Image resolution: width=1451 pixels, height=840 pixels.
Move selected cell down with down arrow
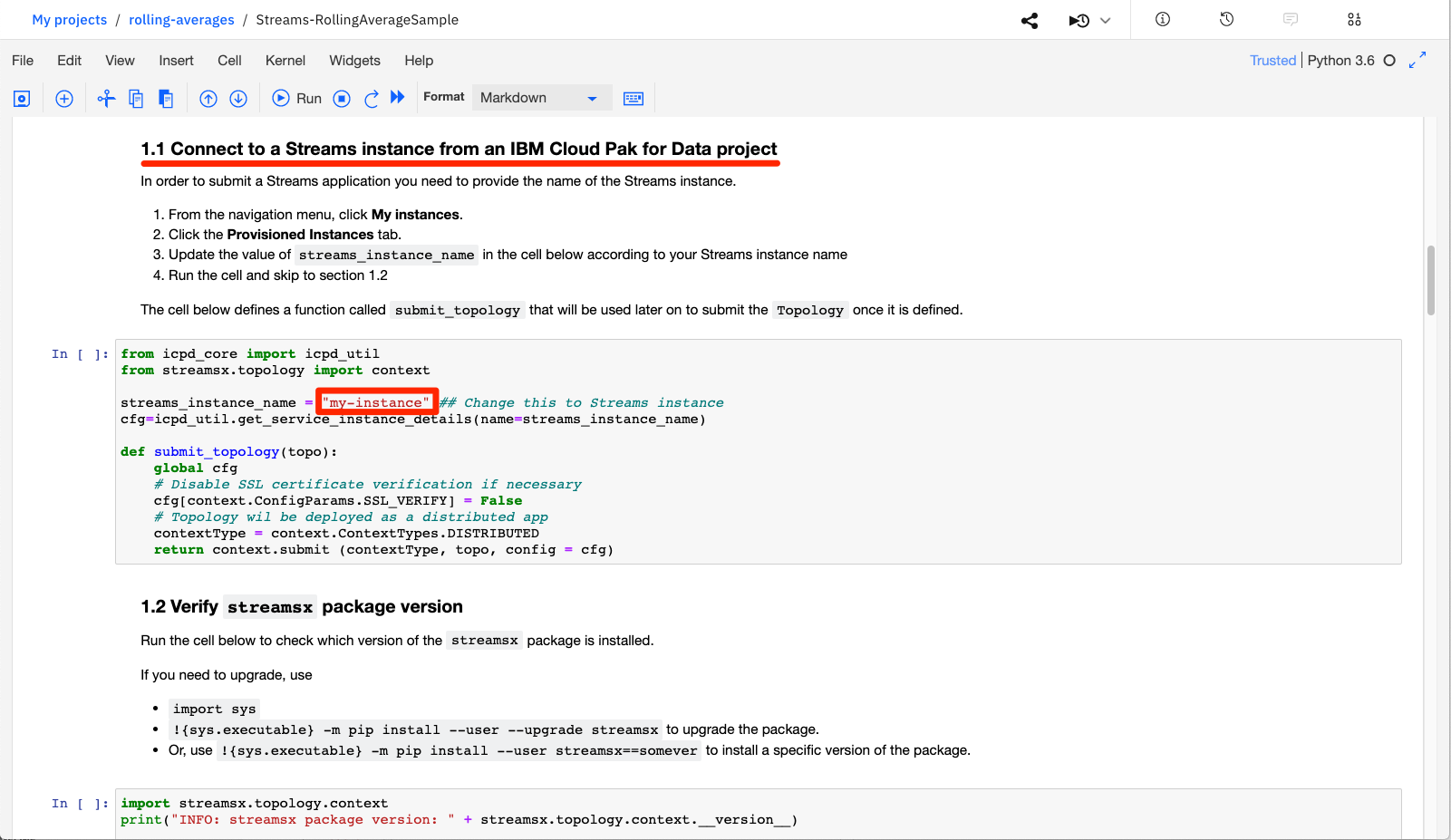coord(238,99)
